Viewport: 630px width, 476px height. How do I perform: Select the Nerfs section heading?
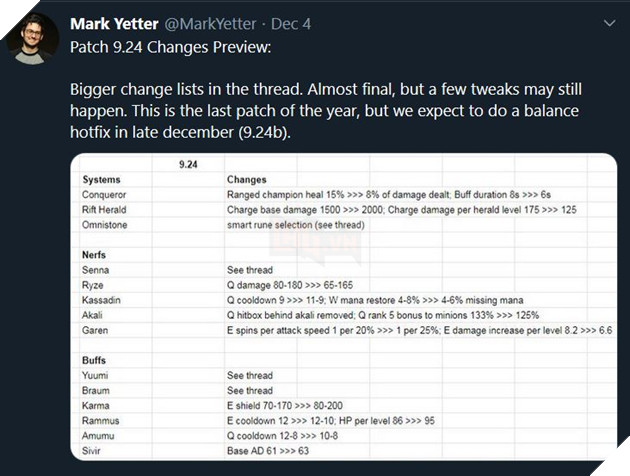tap(96, 255)
